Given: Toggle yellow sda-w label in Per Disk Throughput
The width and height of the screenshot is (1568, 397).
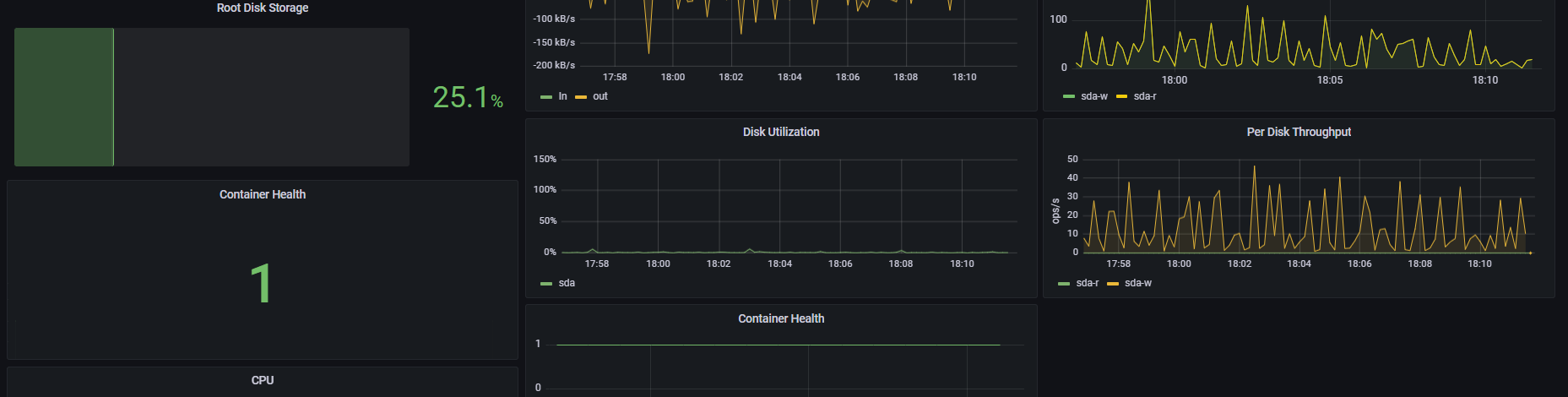Looking at the screenshot, I should [1138, 283].
